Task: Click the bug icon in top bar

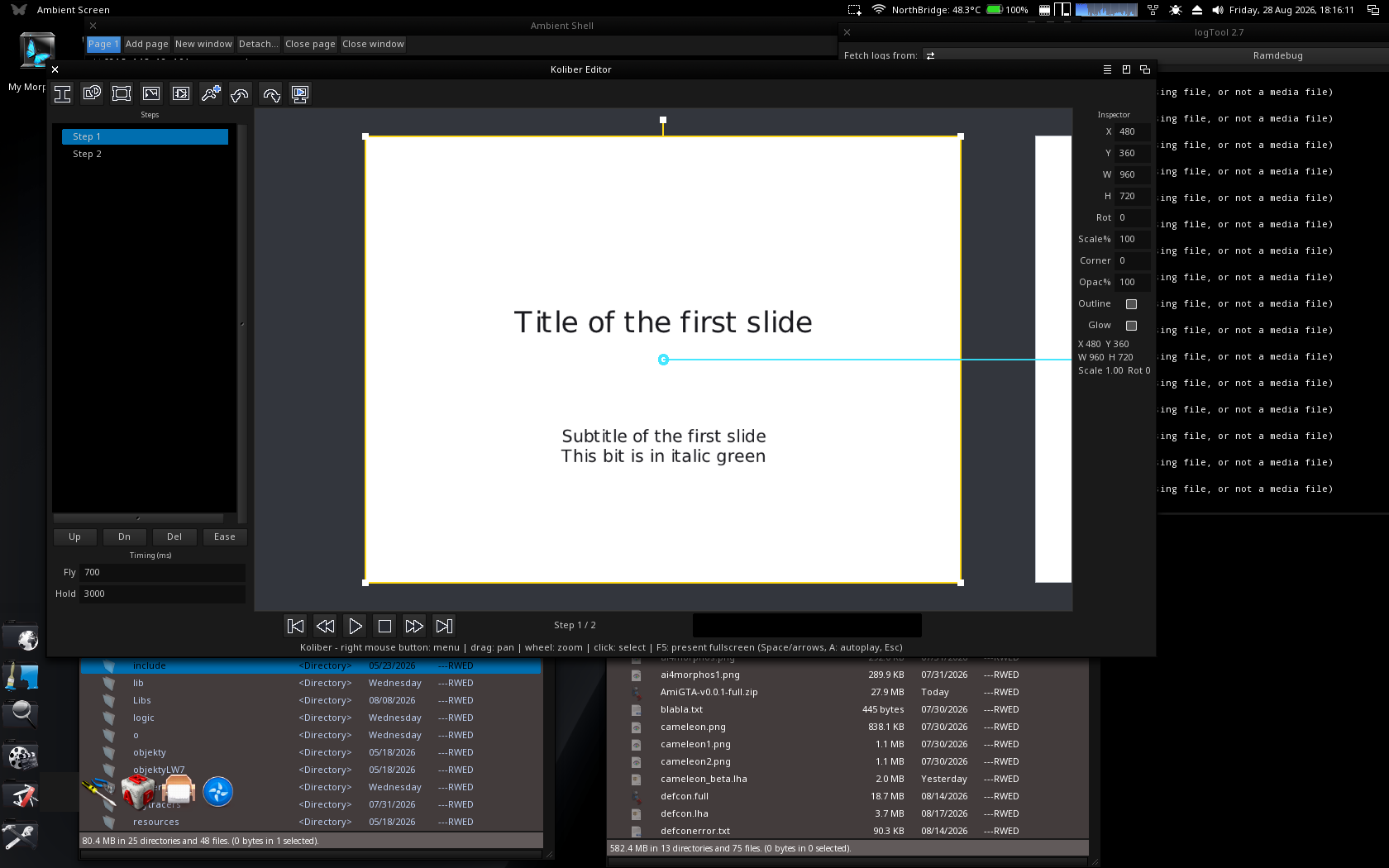Action: pyautogui.click(x=1176, y=10)
